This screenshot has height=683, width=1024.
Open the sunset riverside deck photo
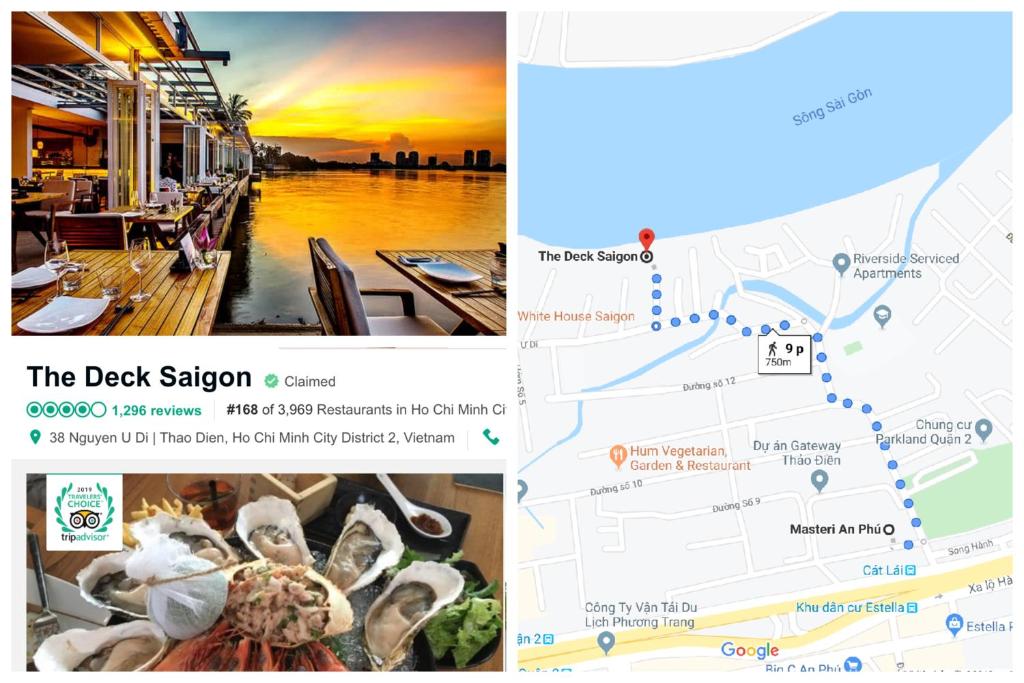[259, 173]
